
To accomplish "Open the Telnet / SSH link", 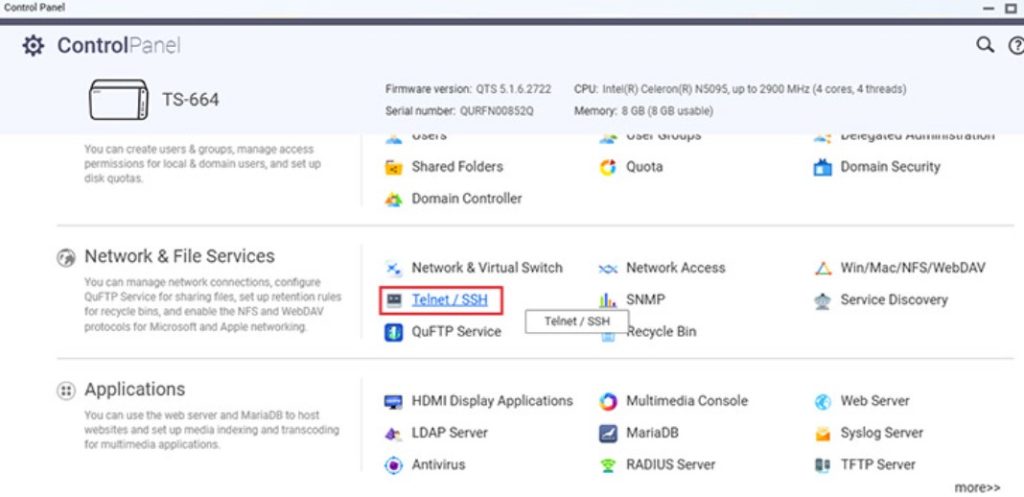I will pyautogui.click(x=449, y=300).
